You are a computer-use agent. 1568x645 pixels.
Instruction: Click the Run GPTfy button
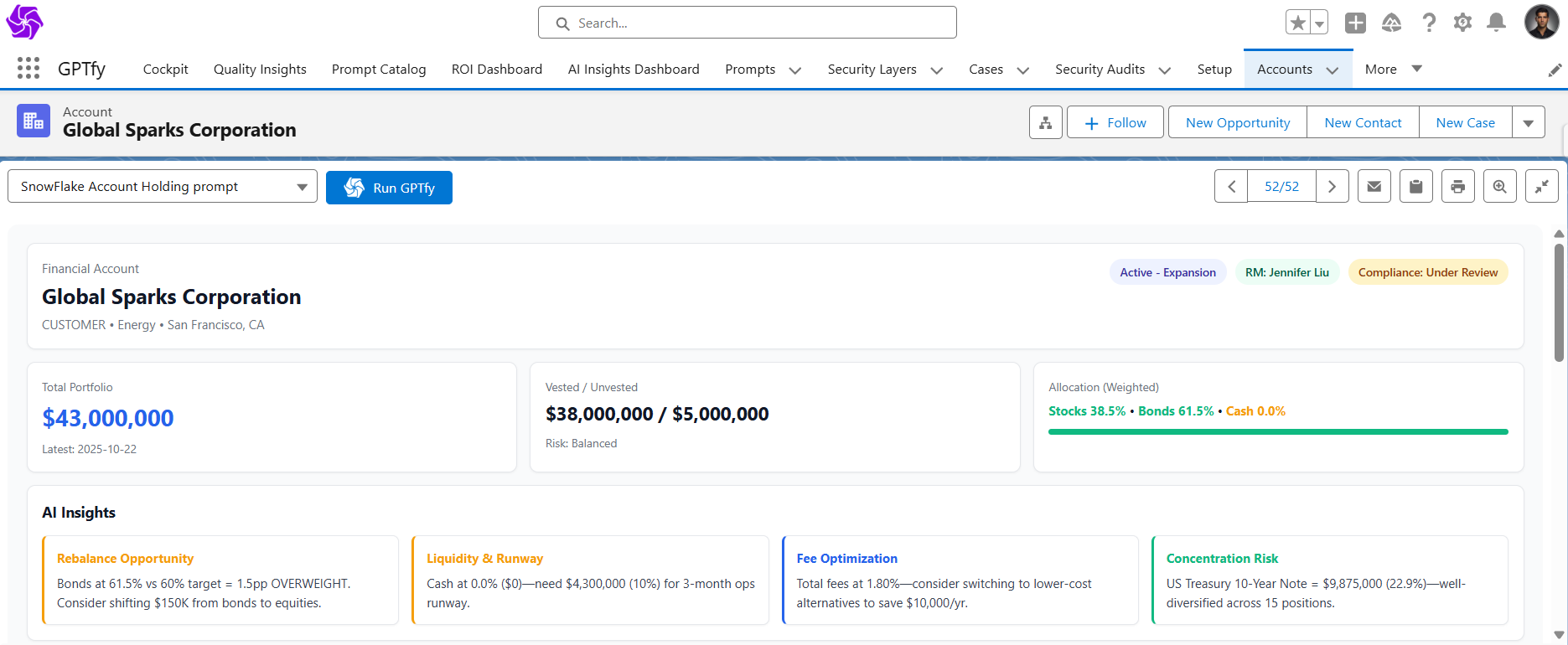[x=389, y=188]
